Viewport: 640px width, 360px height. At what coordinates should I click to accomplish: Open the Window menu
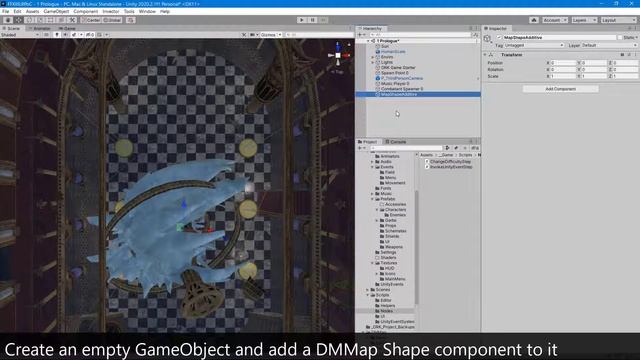(147, 11)
